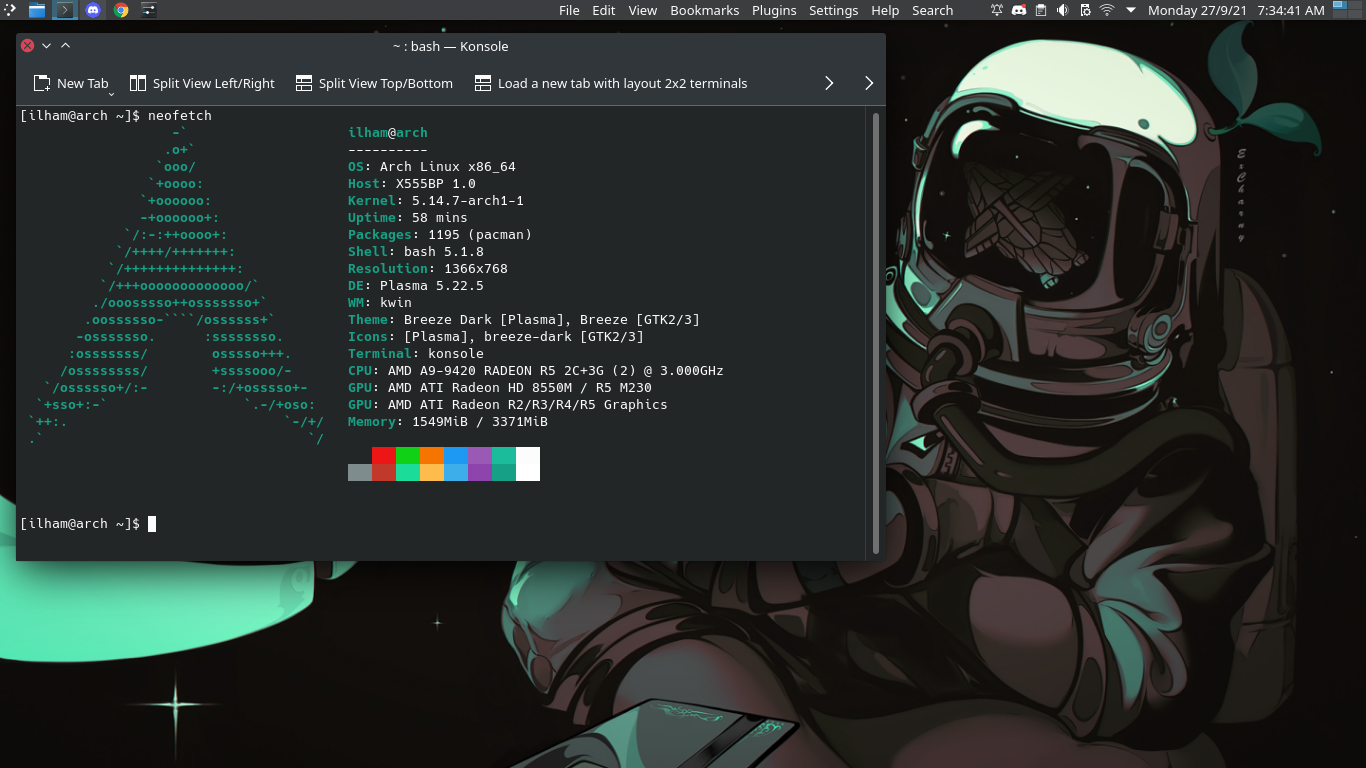Open the Plugins menu
The width and height of the screenshot is (1366, 768).
[x=774, y=10]
